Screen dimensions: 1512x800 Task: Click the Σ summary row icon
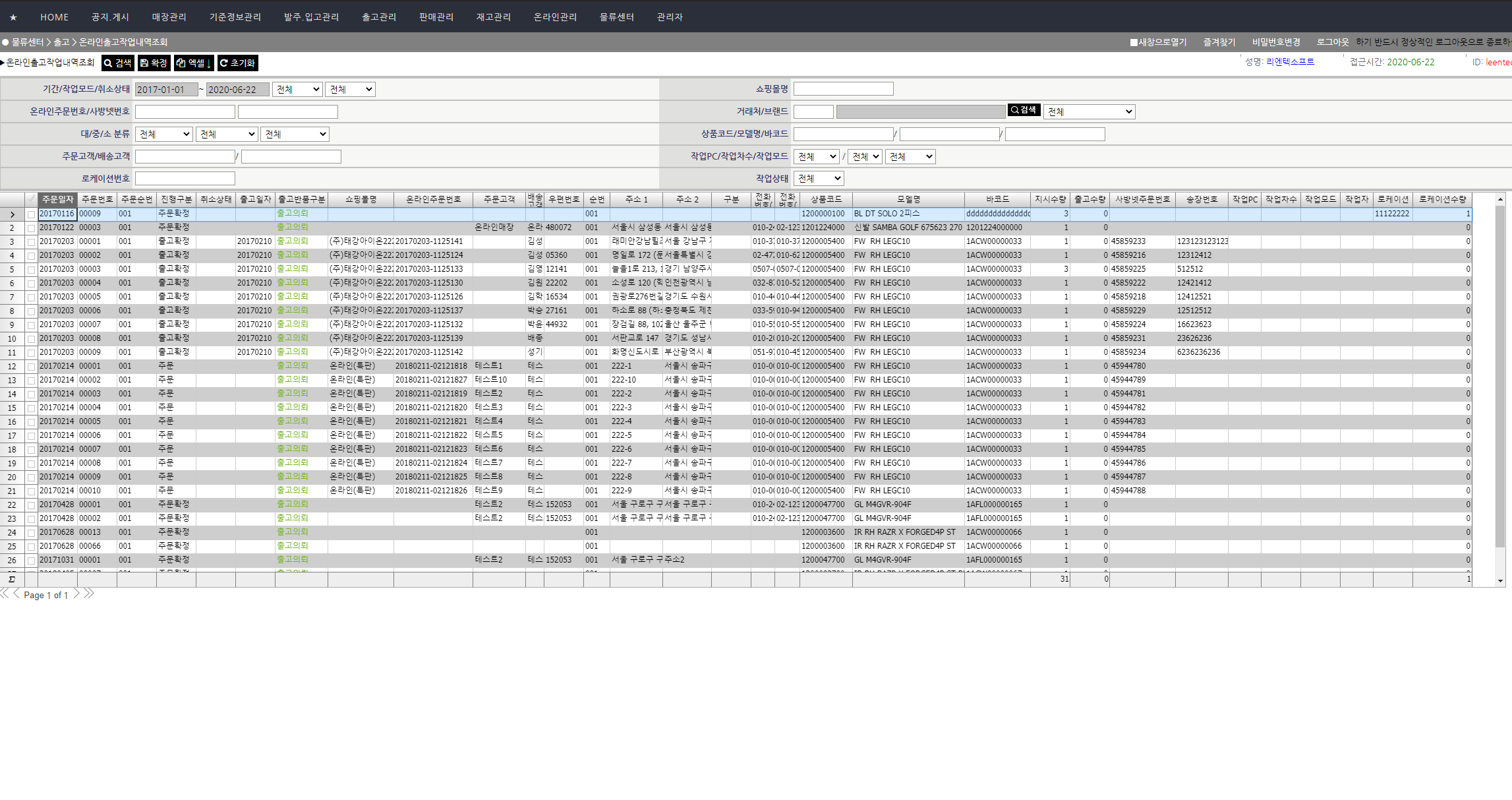pos(12,579)
